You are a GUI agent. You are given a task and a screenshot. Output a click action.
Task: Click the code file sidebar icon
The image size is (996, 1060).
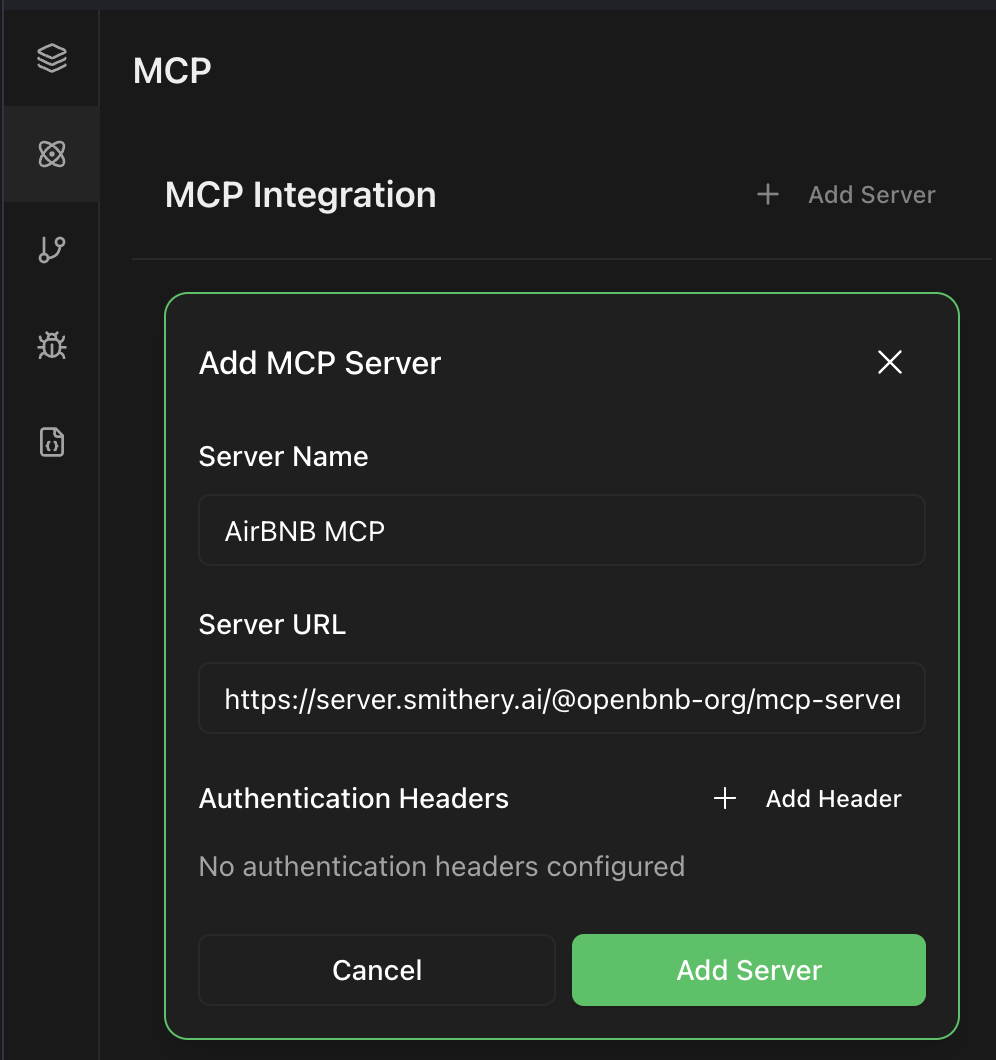[x=51, y=441]
